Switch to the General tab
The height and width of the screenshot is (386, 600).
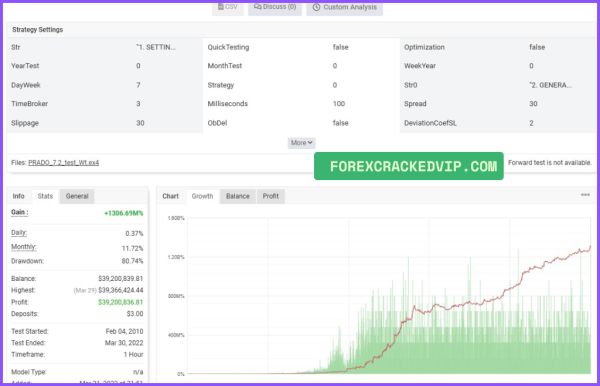77,196
